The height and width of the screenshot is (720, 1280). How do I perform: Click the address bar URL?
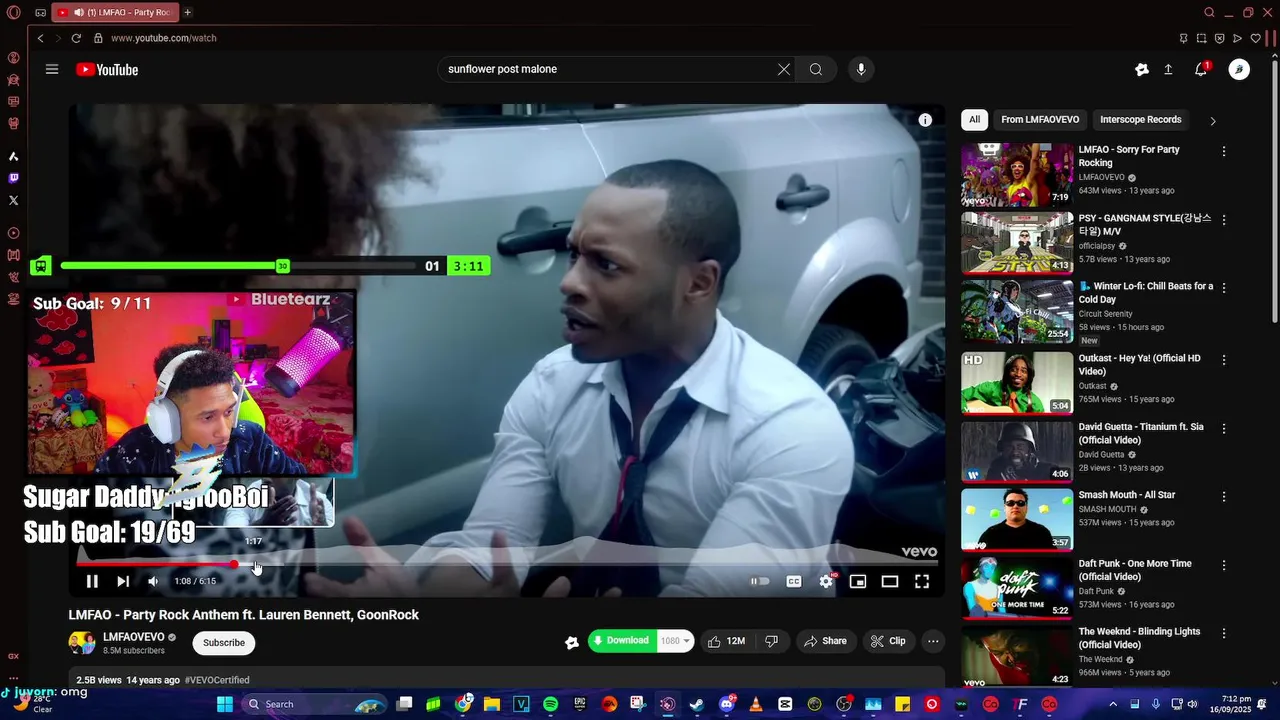coord(163,38)
